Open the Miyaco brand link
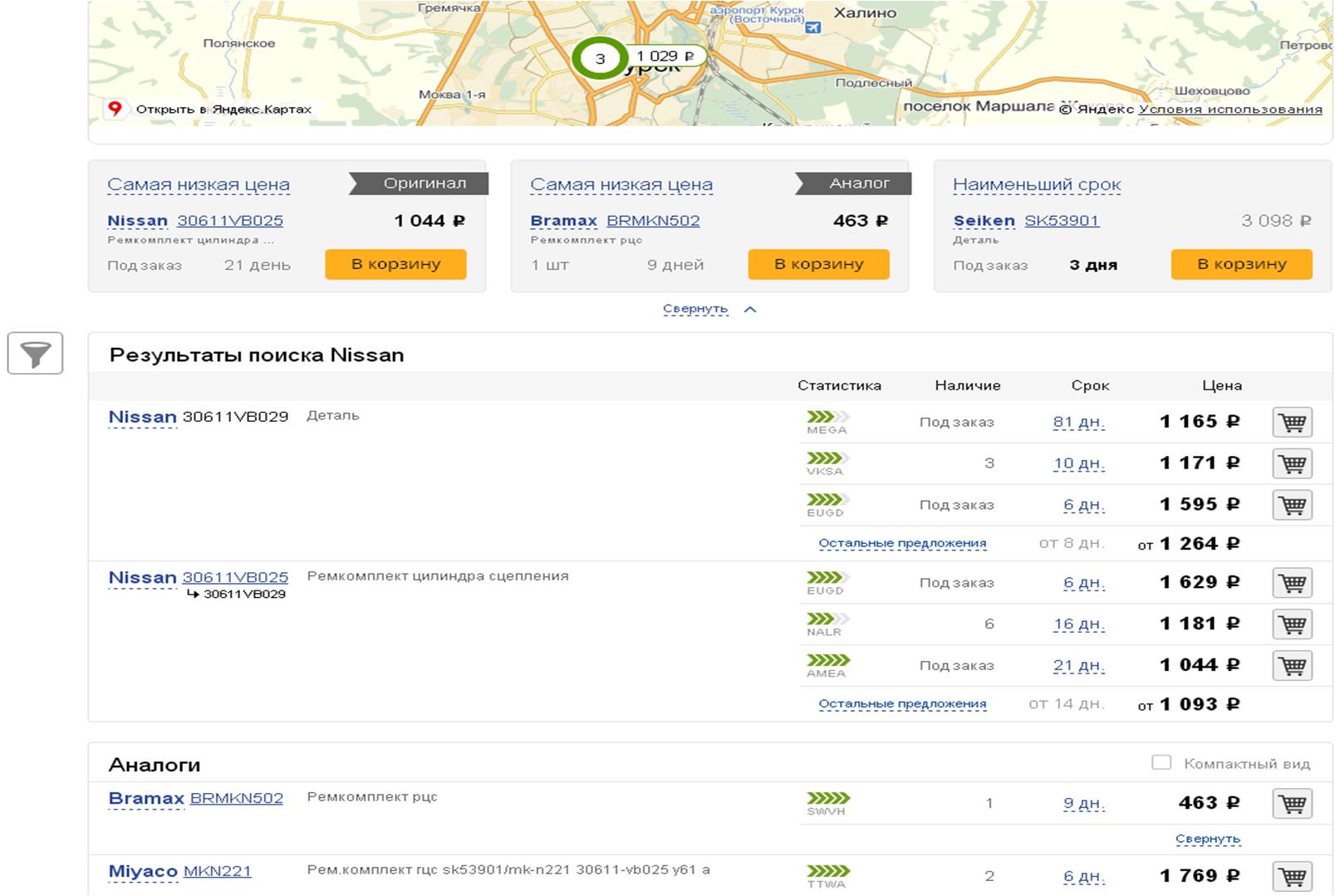 (x=143, y=871)
